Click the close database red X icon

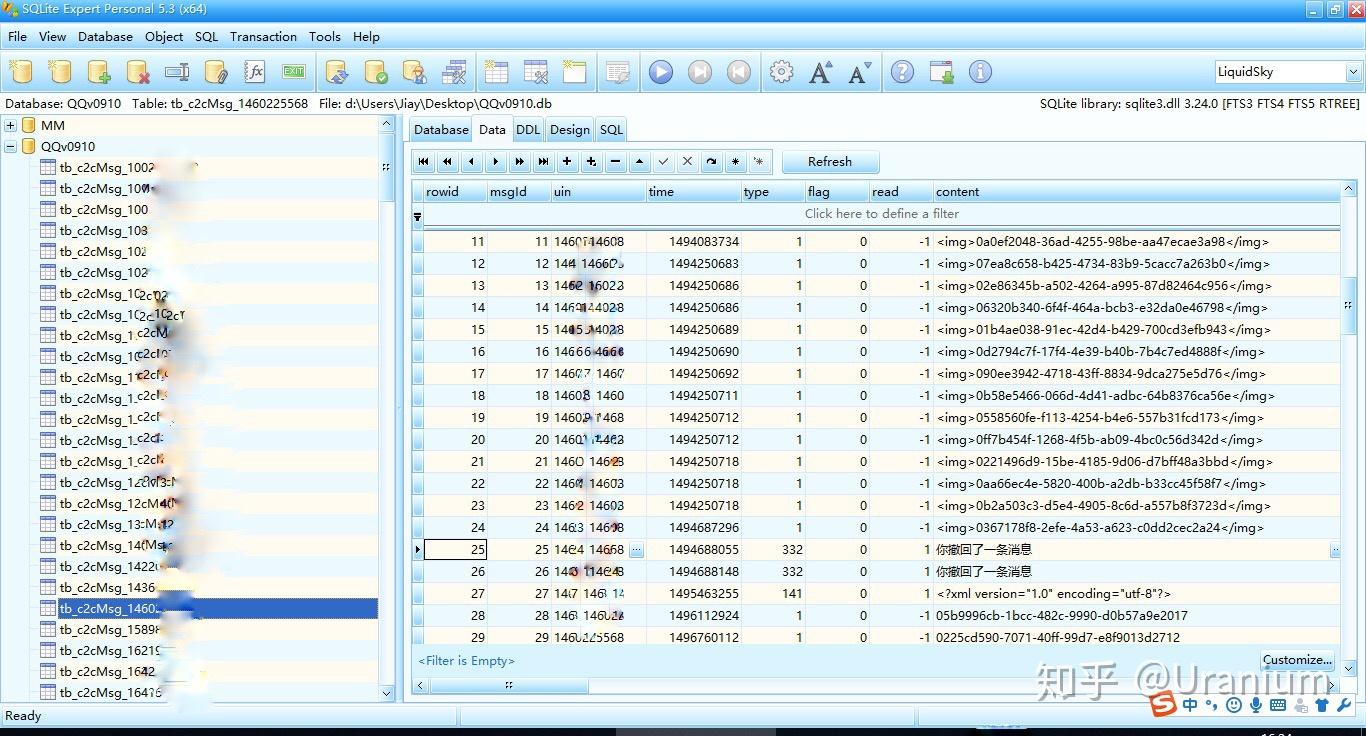pyautogui.click(x=138, y=72)
